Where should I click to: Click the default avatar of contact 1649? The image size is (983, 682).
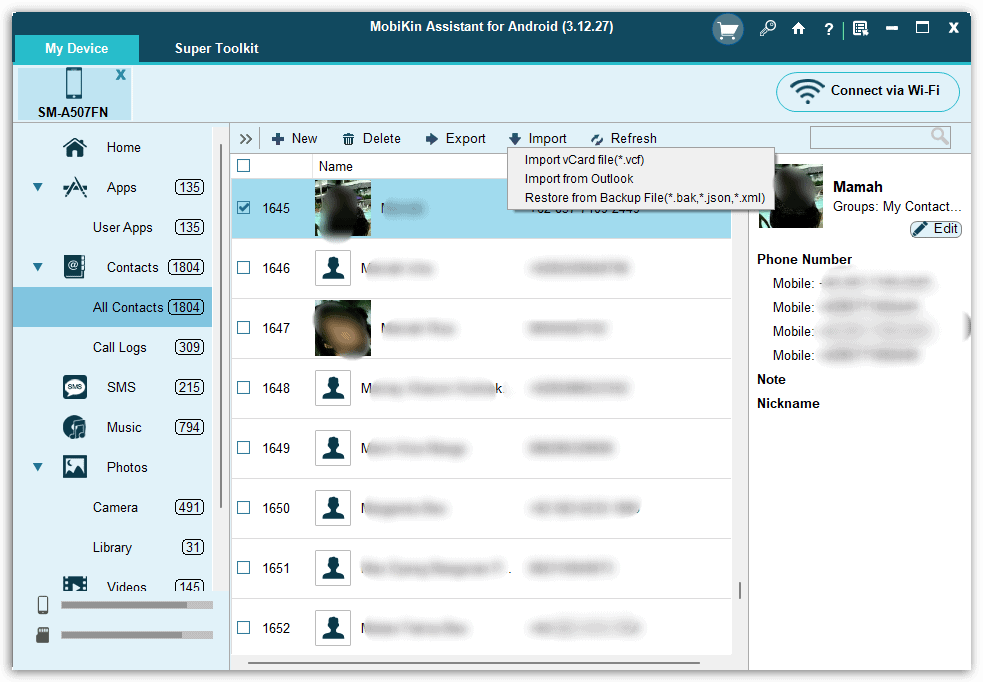click(333, 448)
